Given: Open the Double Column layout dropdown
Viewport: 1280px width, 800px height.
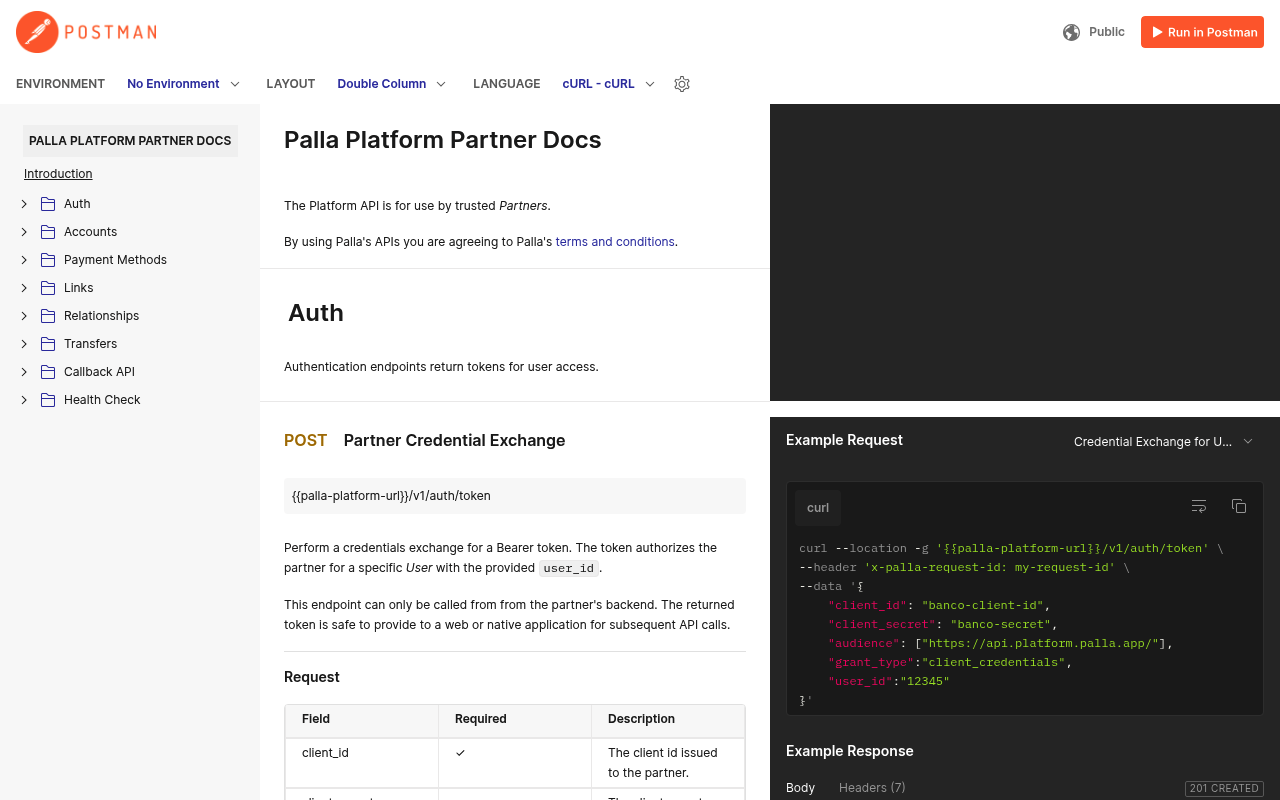Looking at the screenshot, I should (392, 84).
